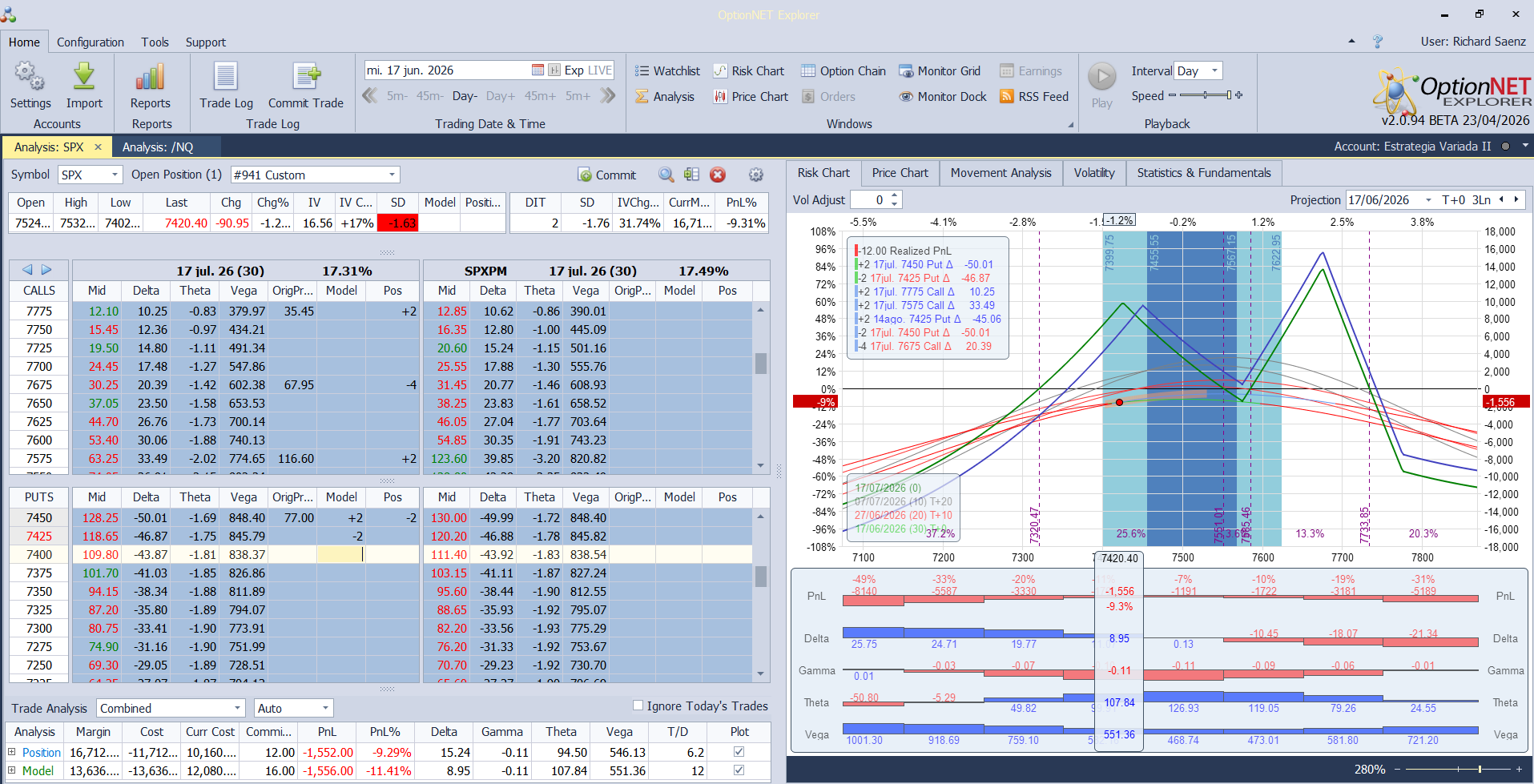Open the Configuration ribbon tab
1534x784 pixels.
(x=91, y=42)
